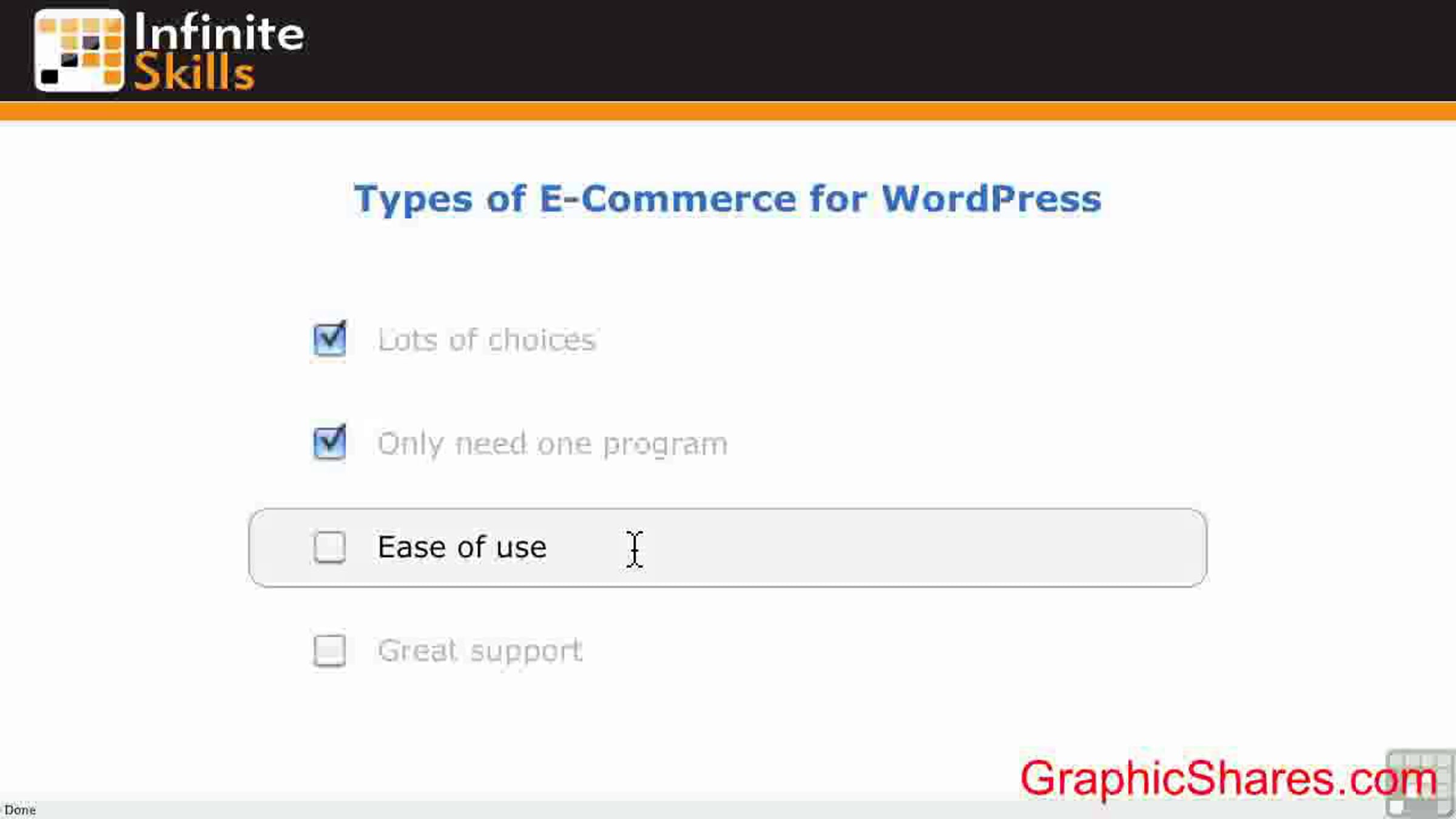The image size is (1456, 819).
Task: Click the orange "Skills" wordmark text
Action: tap(194, 73)
